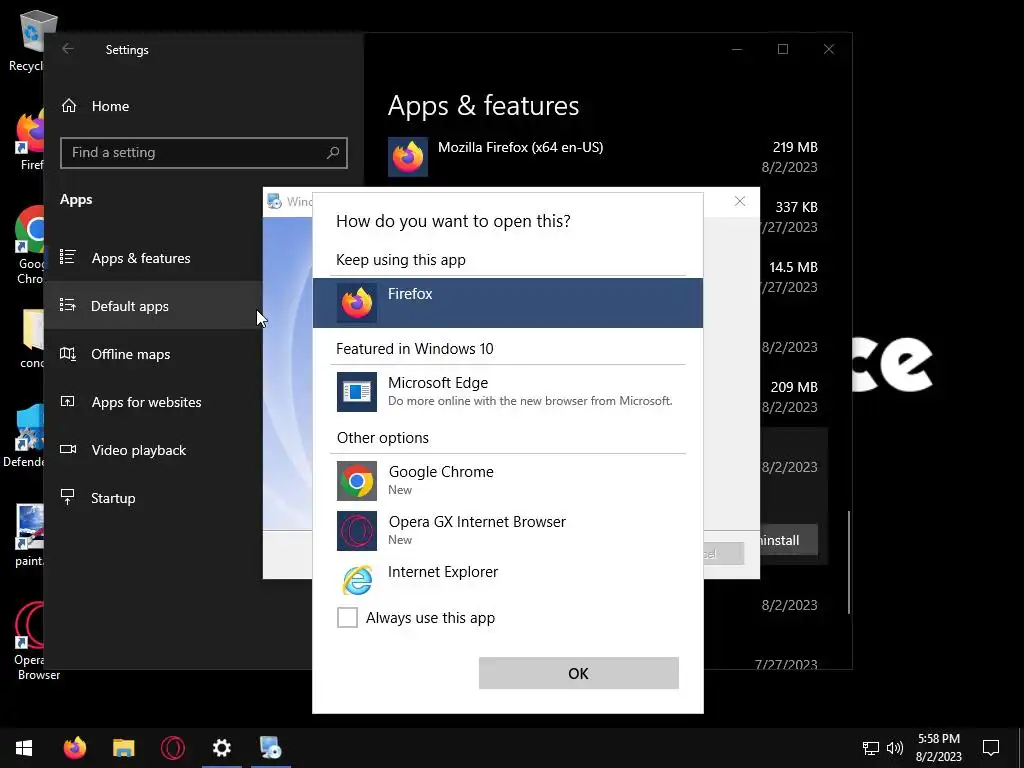The image size is (1024, 768).
Task: Click the Uninstall button in Settings window
Action: tap(789, 540)
